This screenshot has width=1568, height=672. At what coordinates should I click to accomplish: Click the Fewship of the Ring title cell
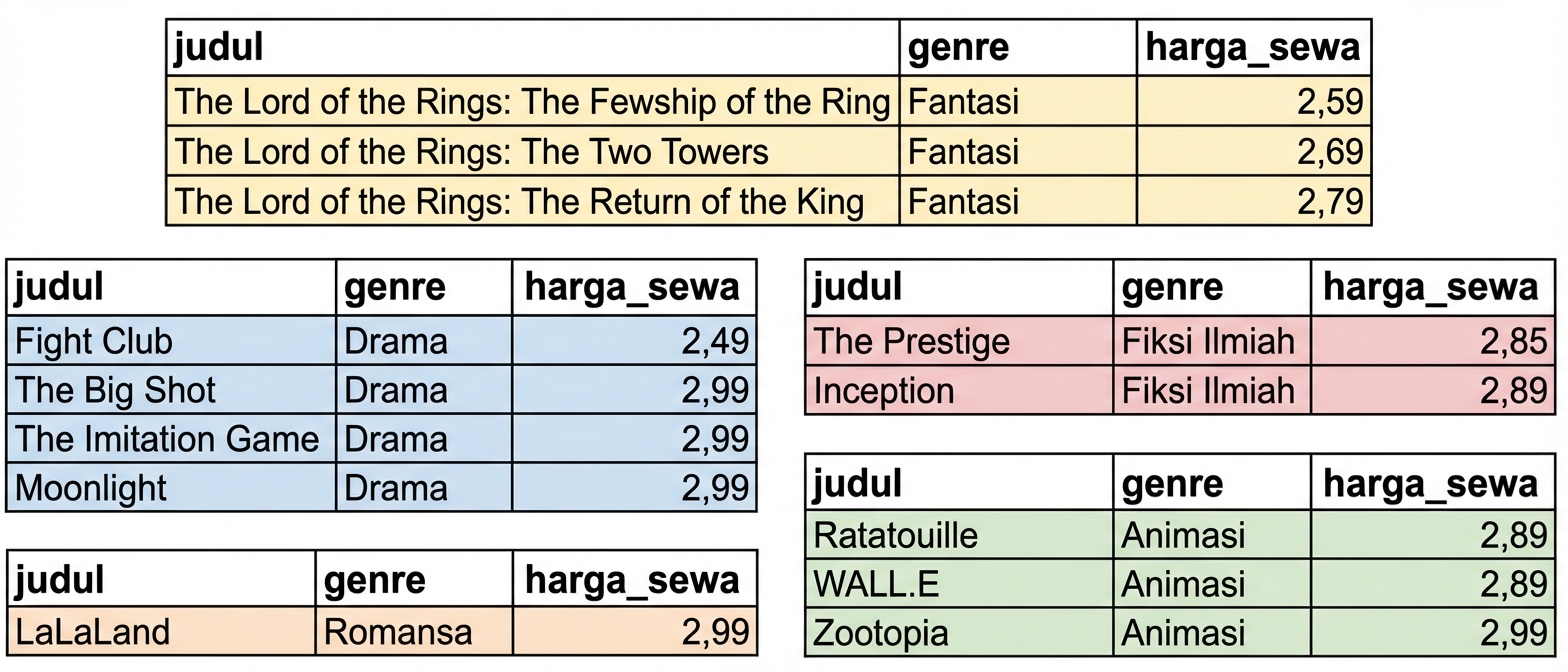click(532, 102)
